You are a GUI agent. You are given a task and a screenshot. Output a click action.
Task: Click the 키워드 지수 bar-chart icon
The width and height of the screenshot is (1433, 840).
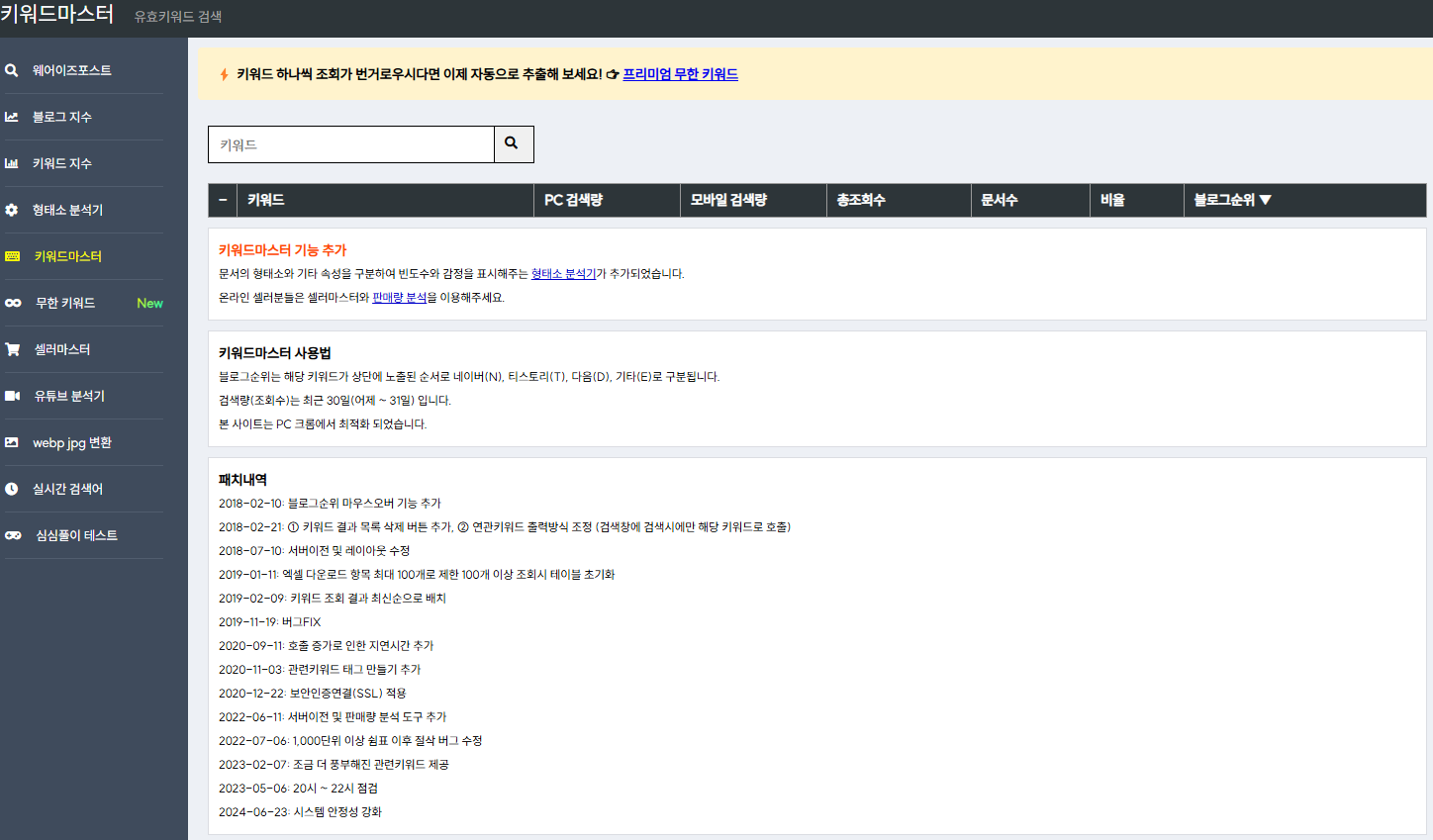pyautogui.click(x=12, y=163)
